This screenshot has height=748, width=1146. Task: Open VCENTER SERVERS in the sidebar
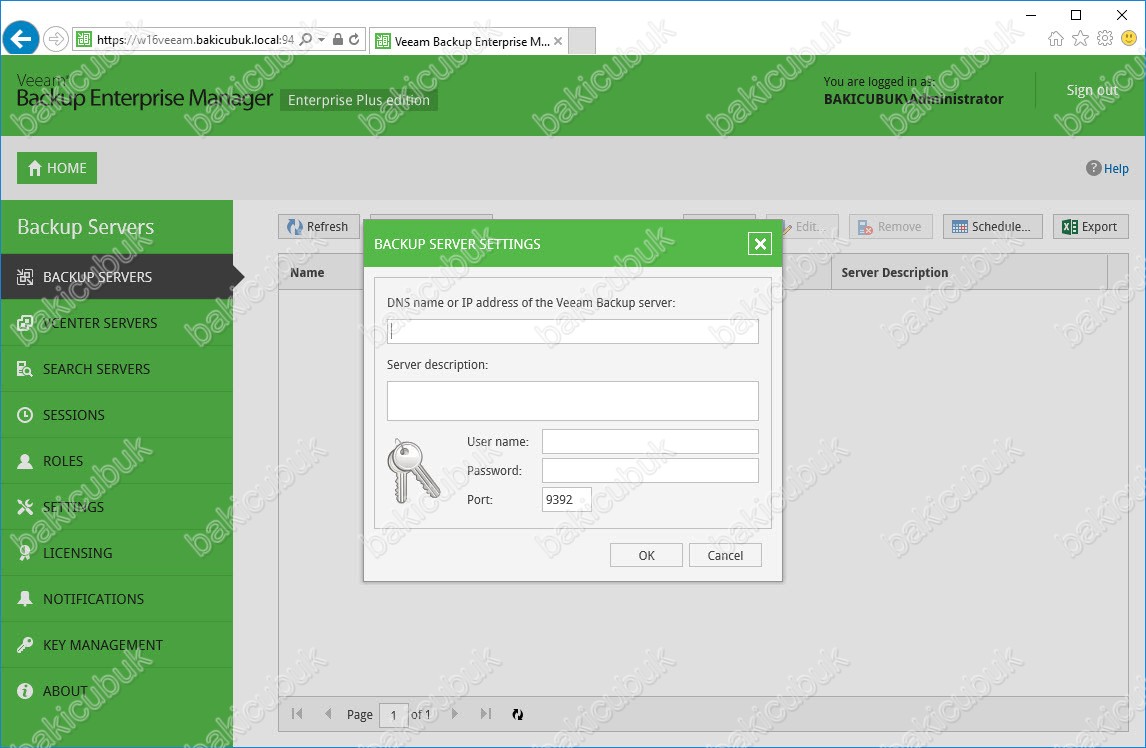pos(117,322)
